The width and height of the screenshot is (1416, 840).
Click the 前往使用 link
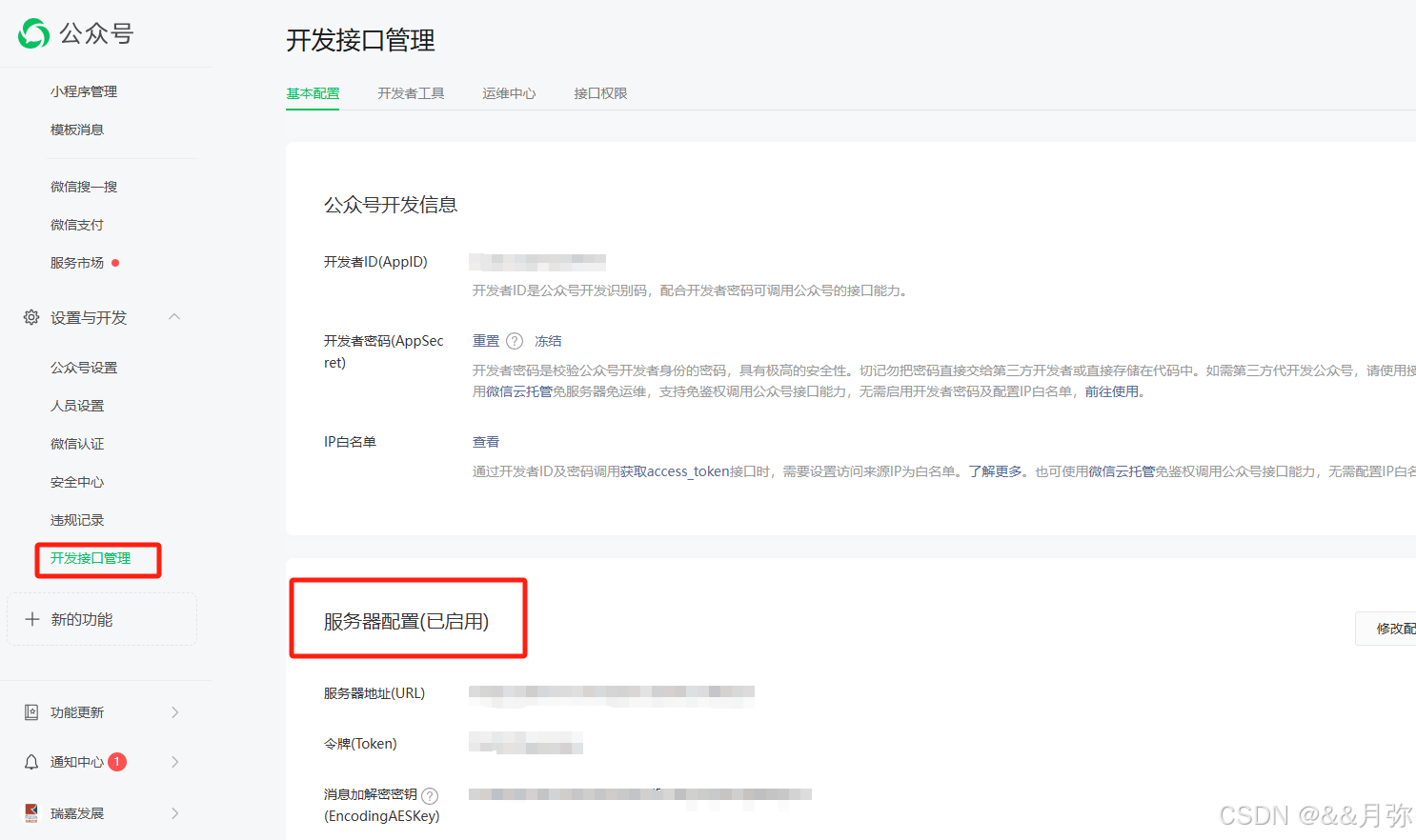1111,391
